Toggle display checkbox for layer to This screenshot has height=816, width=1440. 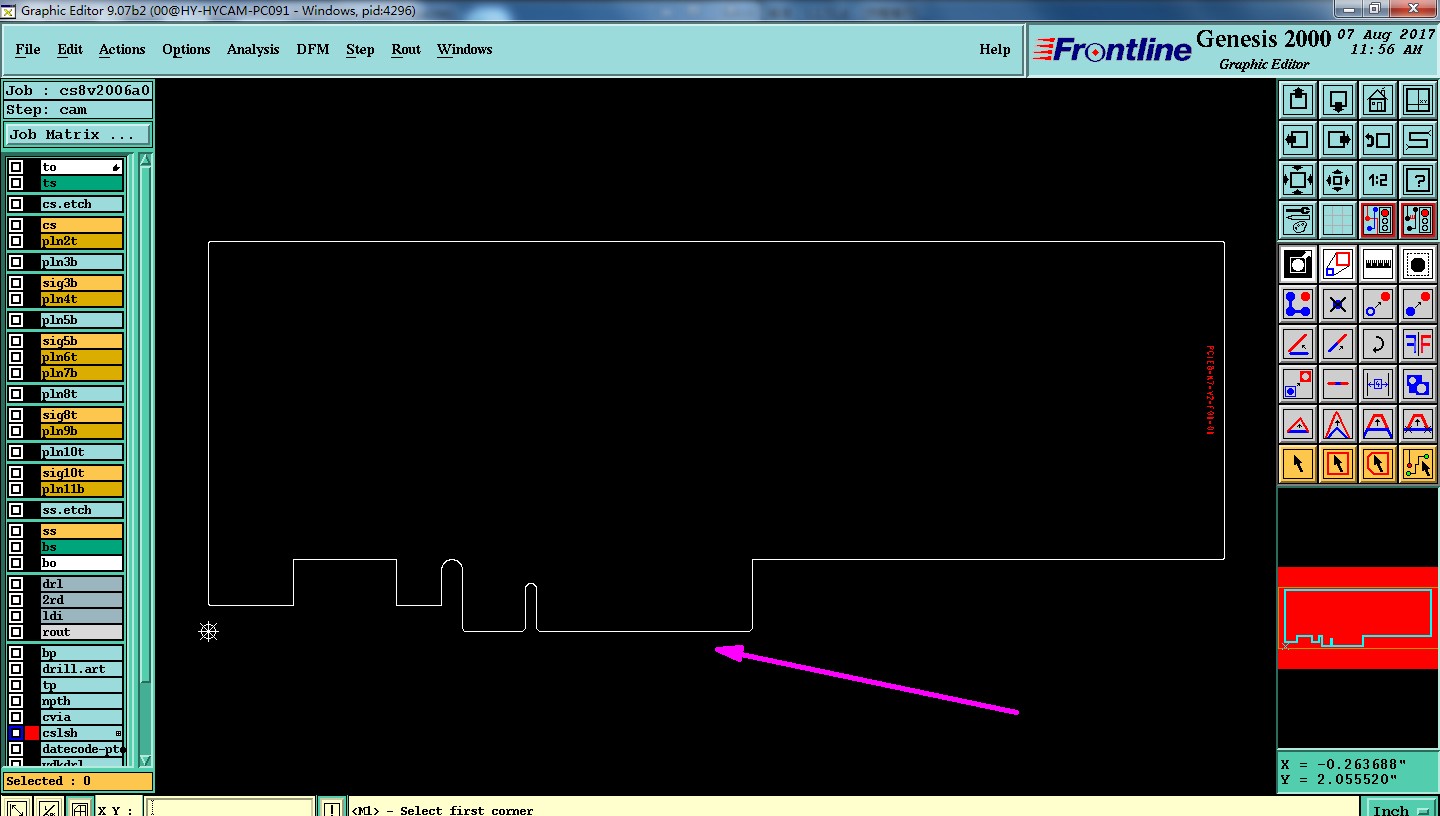coord(16,167)
